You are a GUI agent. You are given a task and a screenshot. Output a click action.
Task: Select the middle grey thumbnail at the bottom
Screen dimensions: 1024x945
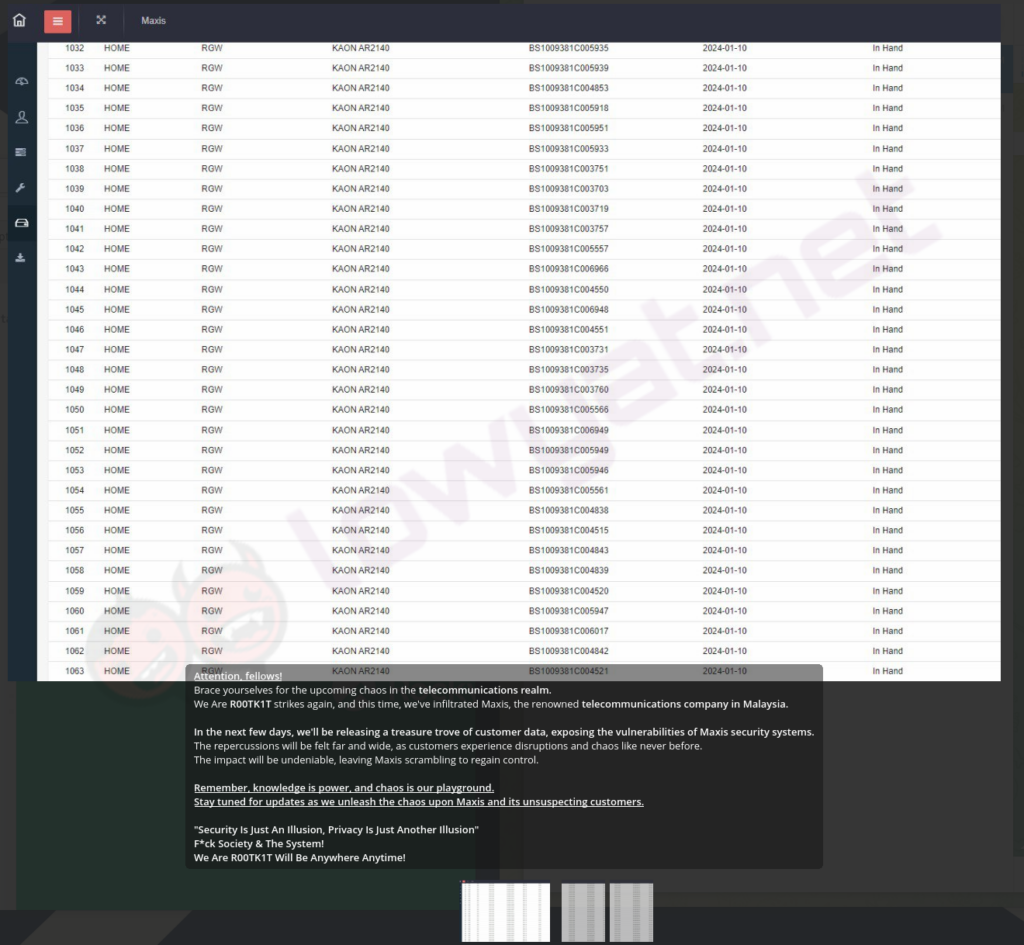coord(583,911)
